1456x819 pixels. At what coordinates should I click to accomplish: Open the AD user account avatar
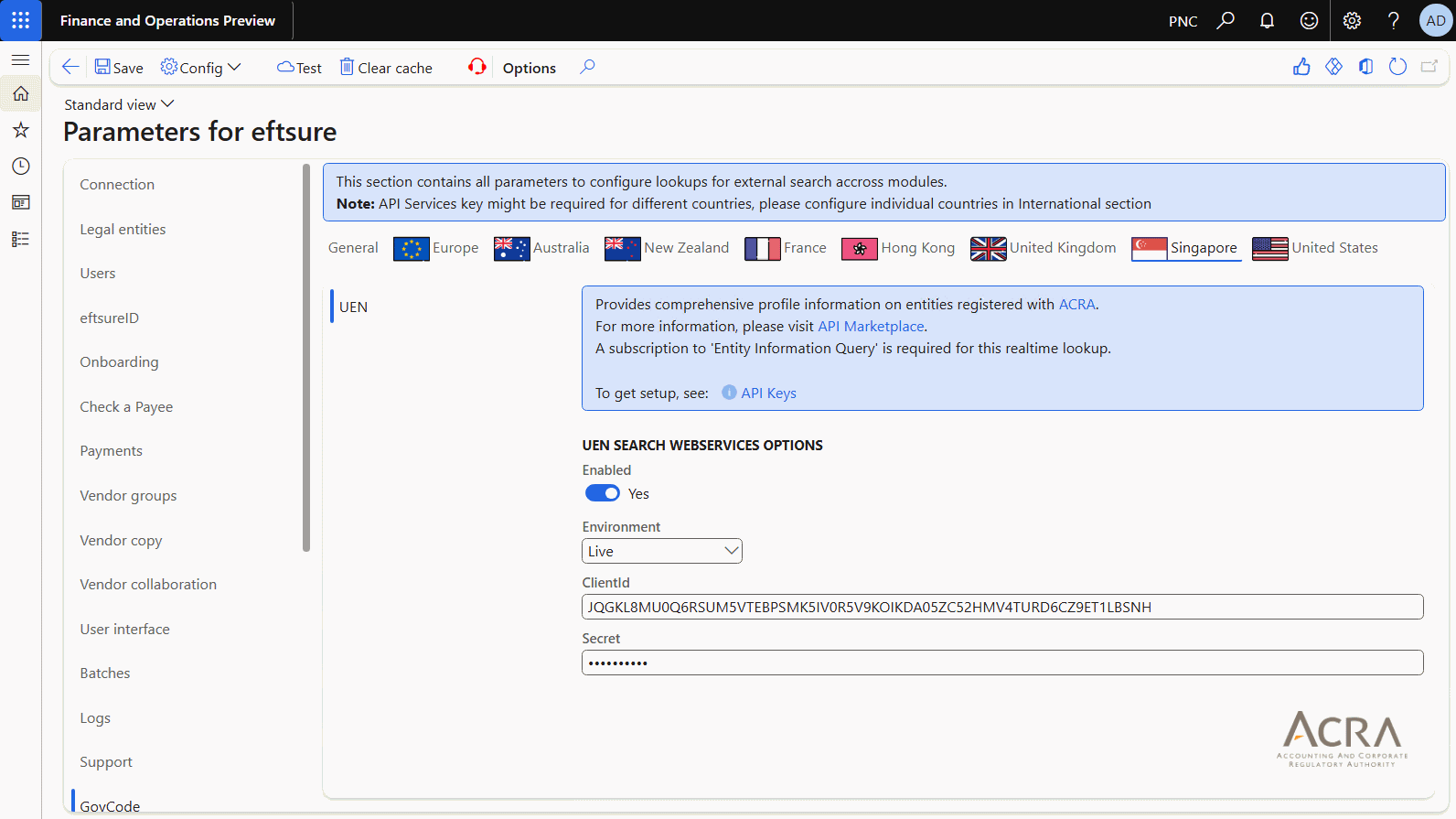(1436, 20)
